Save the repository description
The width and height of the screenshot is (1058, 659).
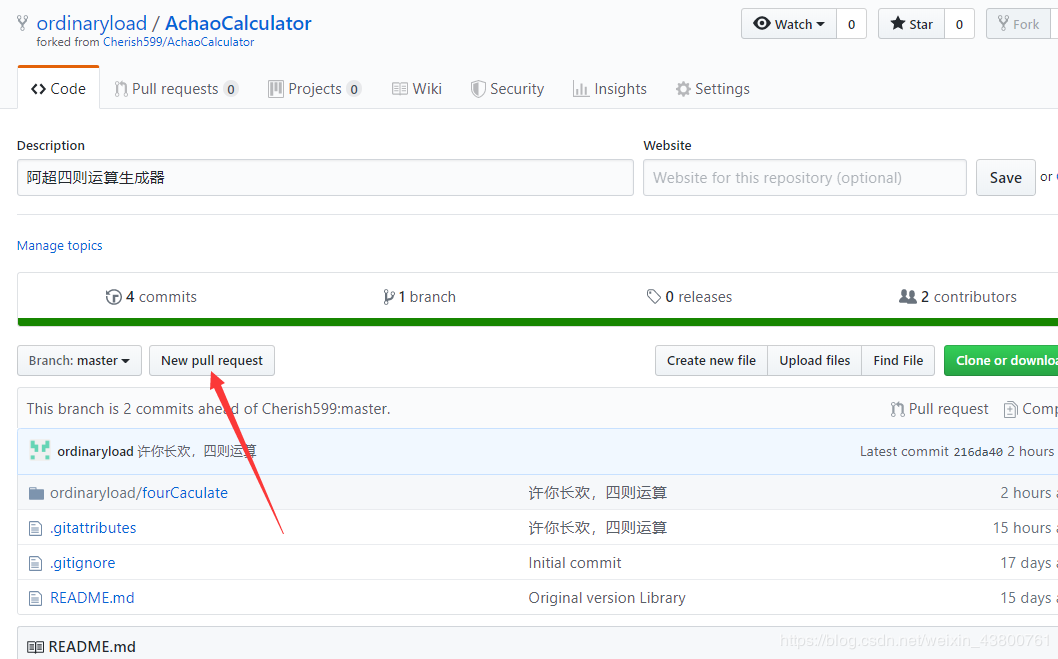1005,177
